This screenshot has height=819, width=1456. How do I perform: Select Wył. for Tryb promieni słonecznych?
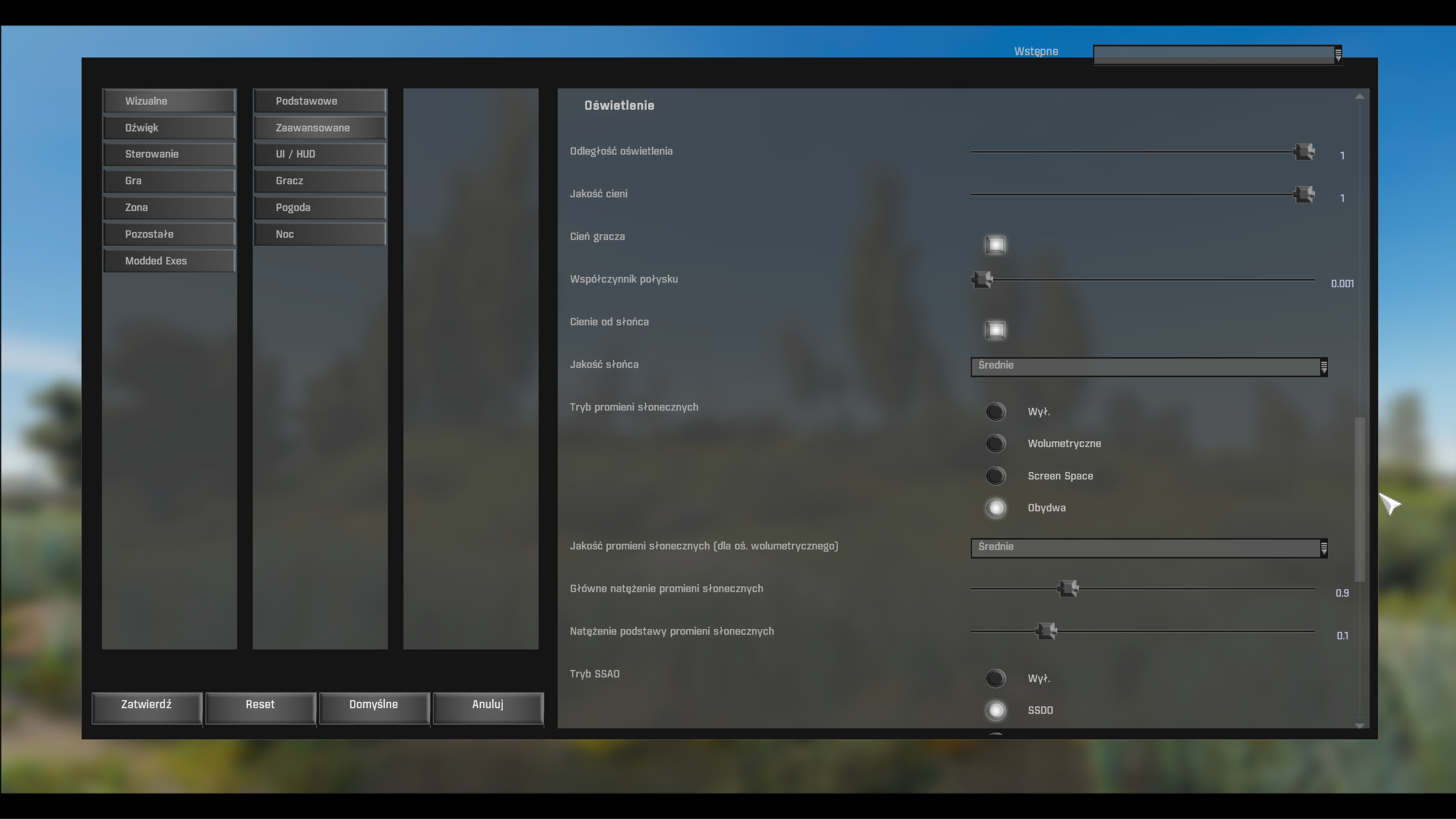[995, 411]
